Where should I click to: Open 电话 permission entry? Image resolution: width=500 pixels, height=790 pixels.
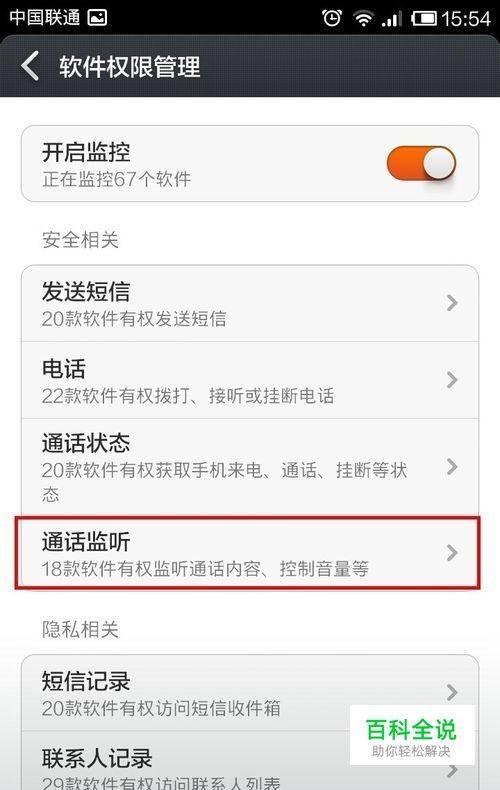tap(250, 380)
